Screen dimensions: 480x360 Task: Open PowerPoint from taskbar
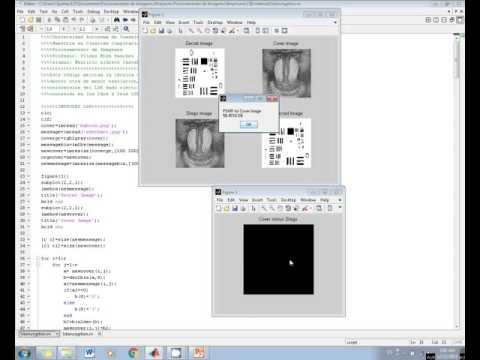198,353
